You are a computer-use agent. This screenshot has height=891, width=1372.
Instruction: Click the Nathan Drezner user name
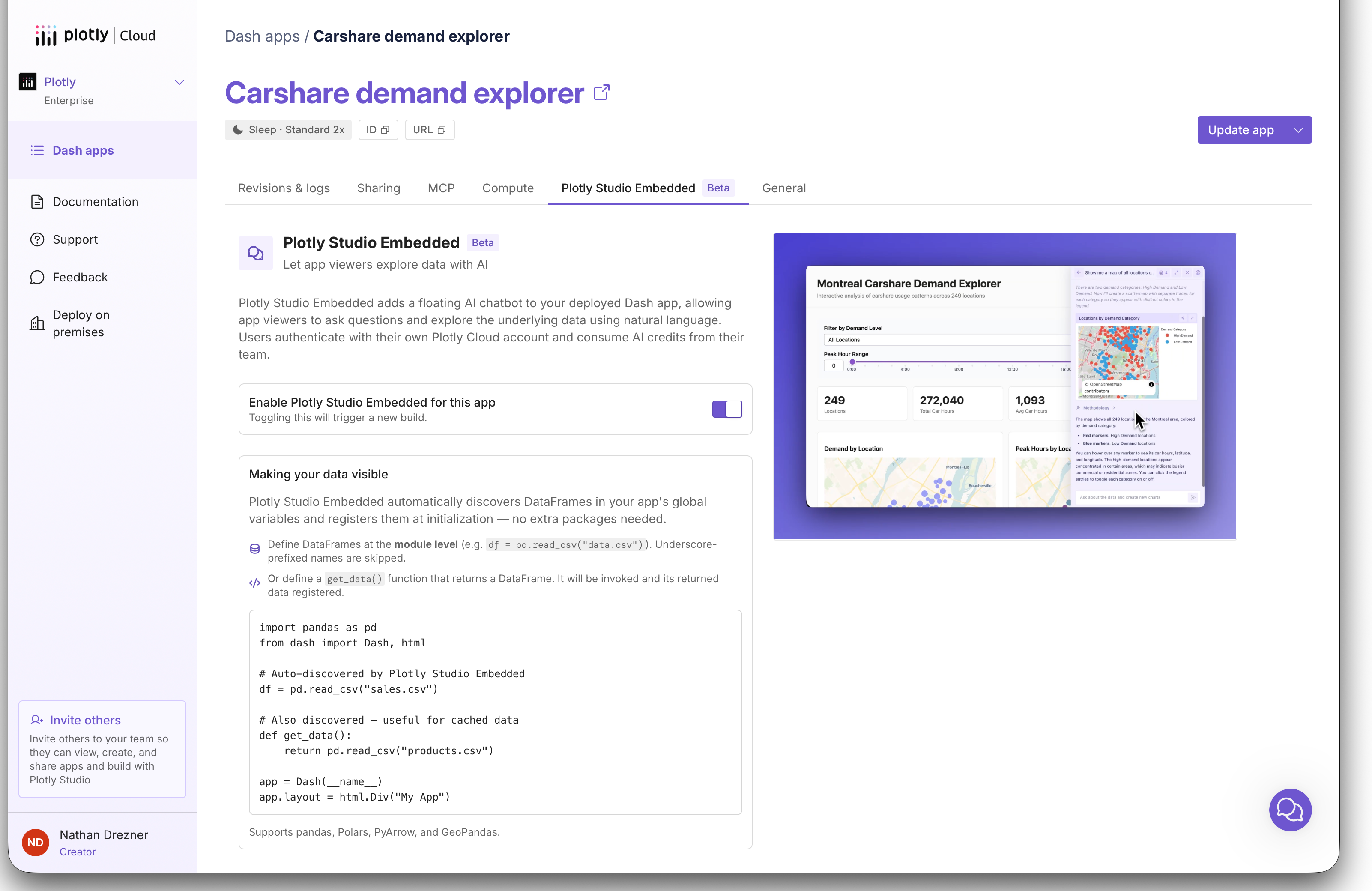tap(104, 834)
